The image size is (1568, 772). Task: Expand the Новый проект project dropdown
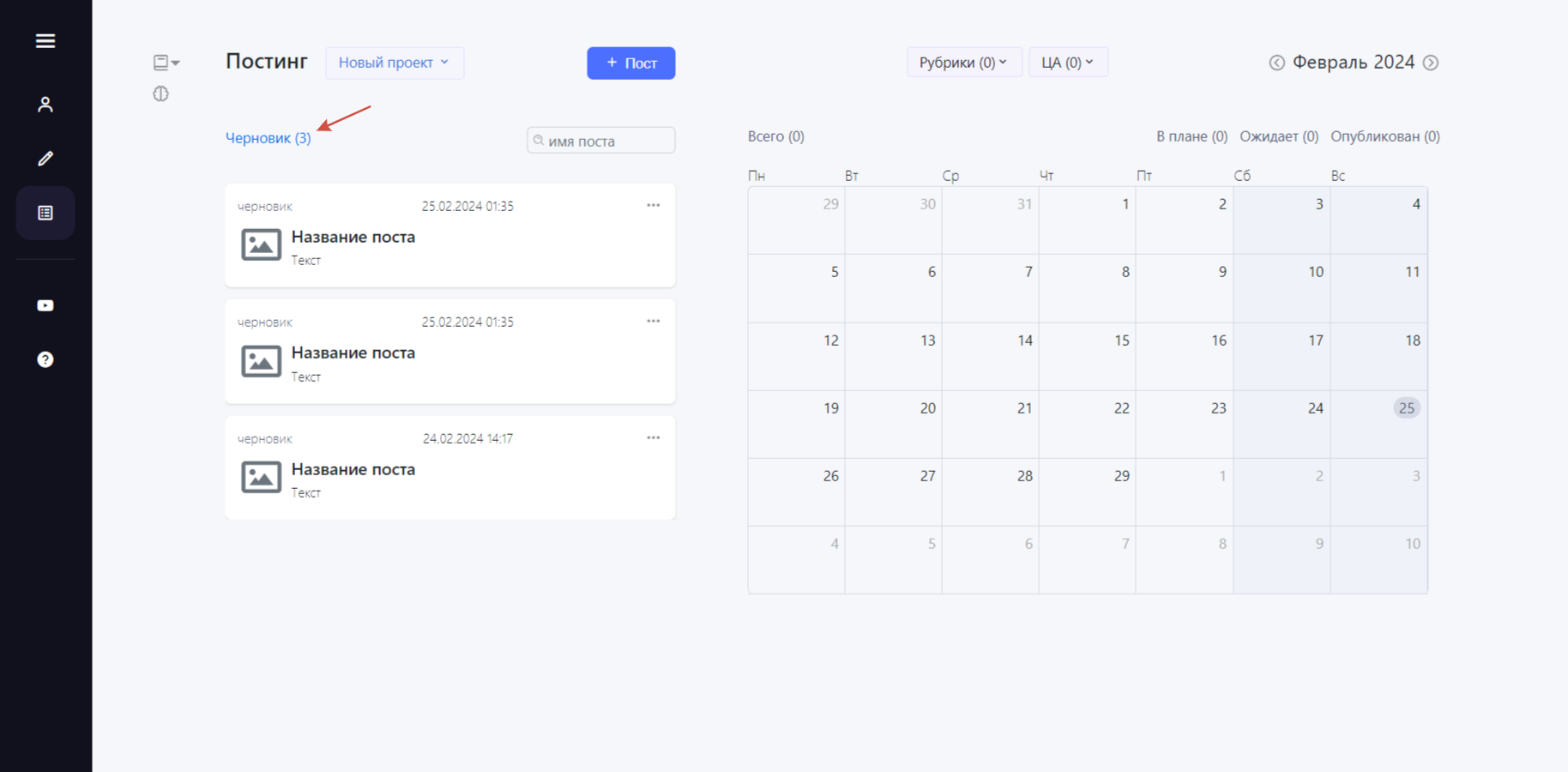[x=395, y=63]
